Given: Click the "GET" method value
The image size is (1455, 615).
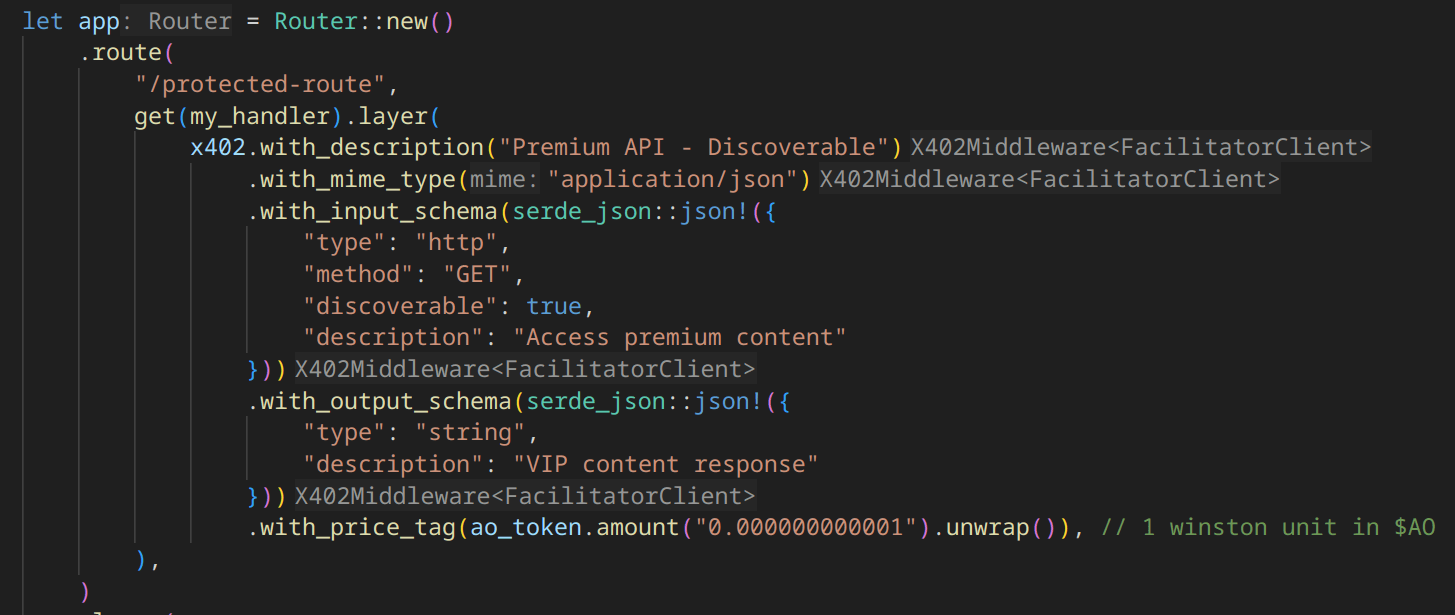Looking at the screenshot, I should tap(484, 274).
